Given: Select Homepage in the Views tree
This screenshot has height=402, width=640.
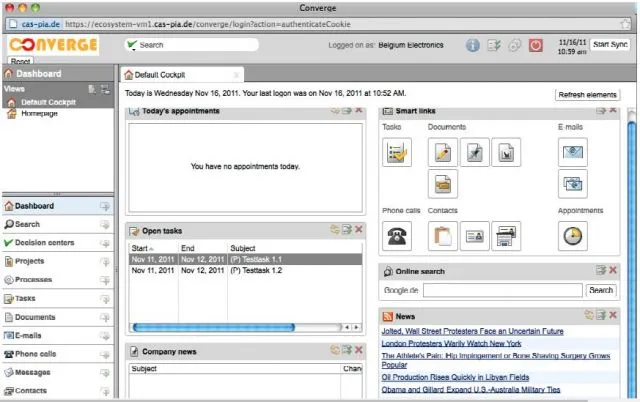Looking at the screenshot, I should point(39,113).
